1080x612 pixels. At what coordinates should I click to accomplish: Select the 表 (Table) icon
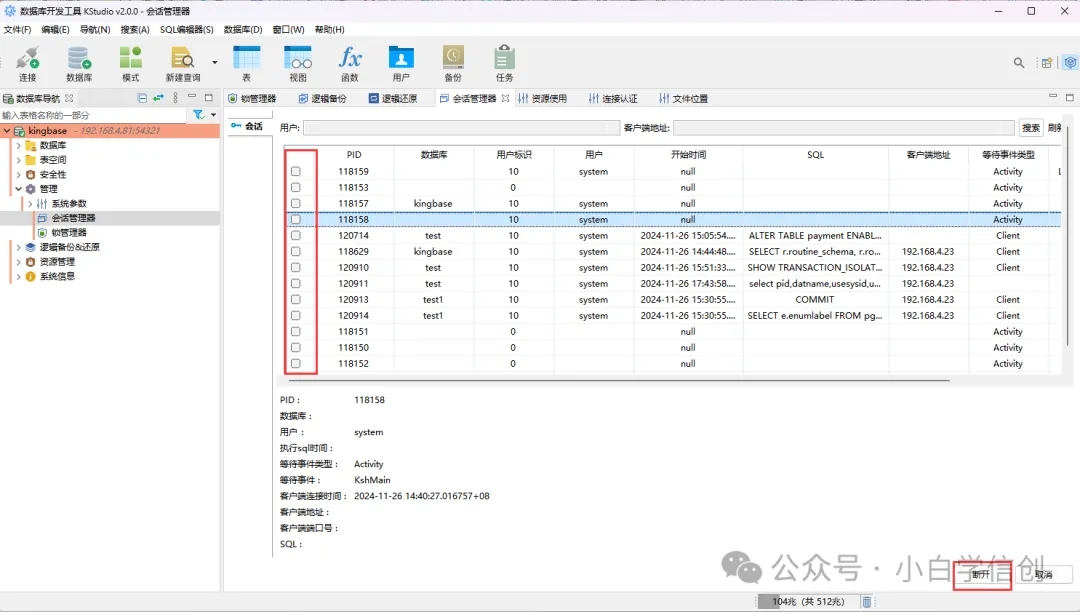pos(246,63)
